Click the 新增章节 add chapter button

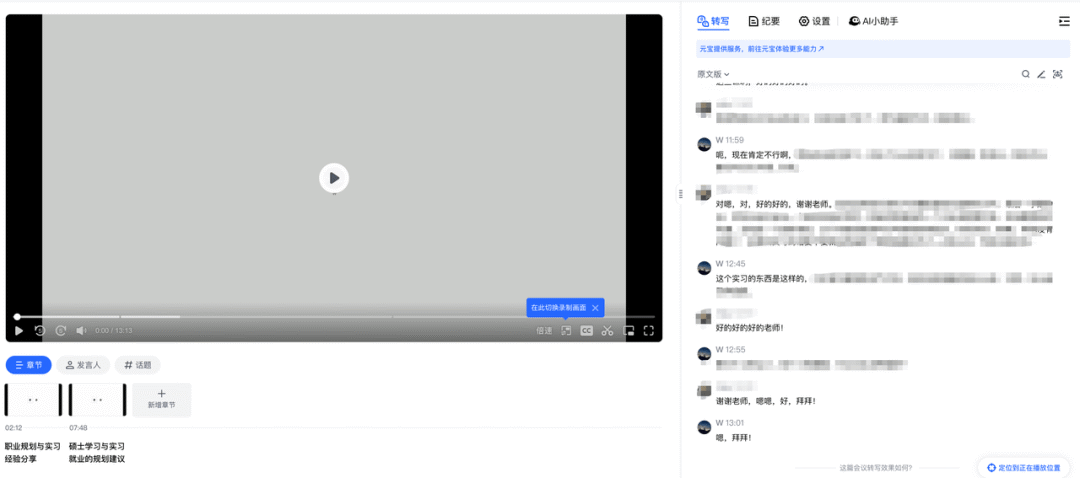click(x=162, y=399)
